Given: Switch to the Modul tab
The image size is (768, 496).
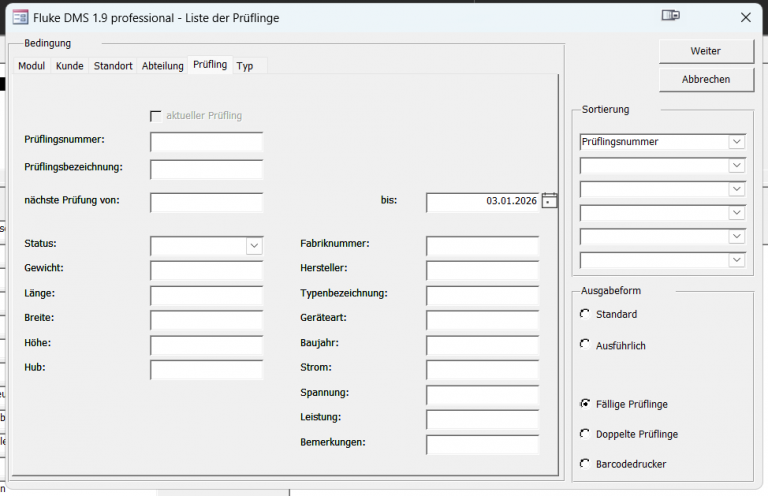Looking at the screenshot, I should (31, 66).
